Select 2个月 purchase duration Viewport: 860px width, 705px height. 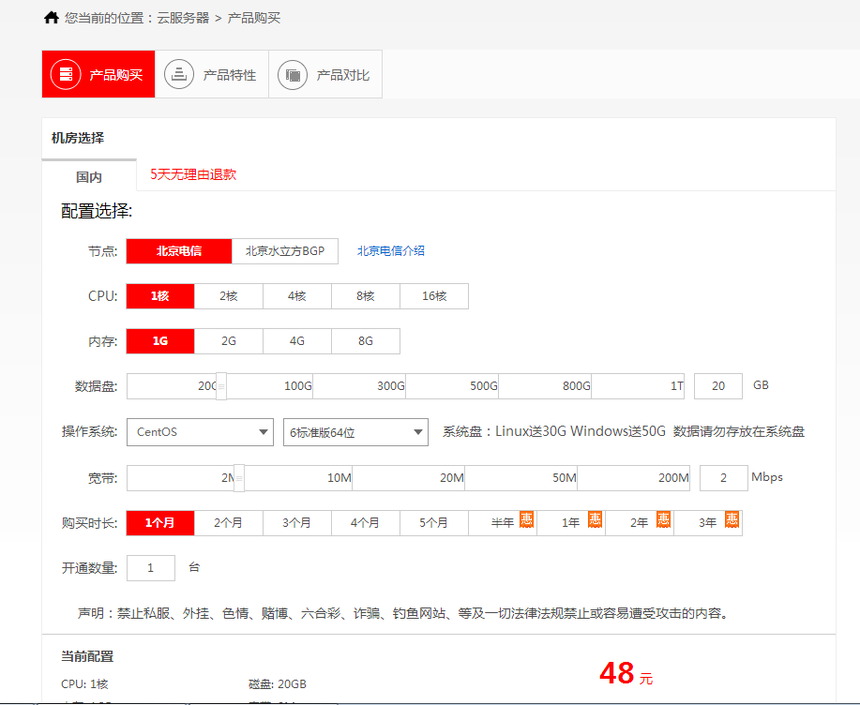[x=229, y=523]
